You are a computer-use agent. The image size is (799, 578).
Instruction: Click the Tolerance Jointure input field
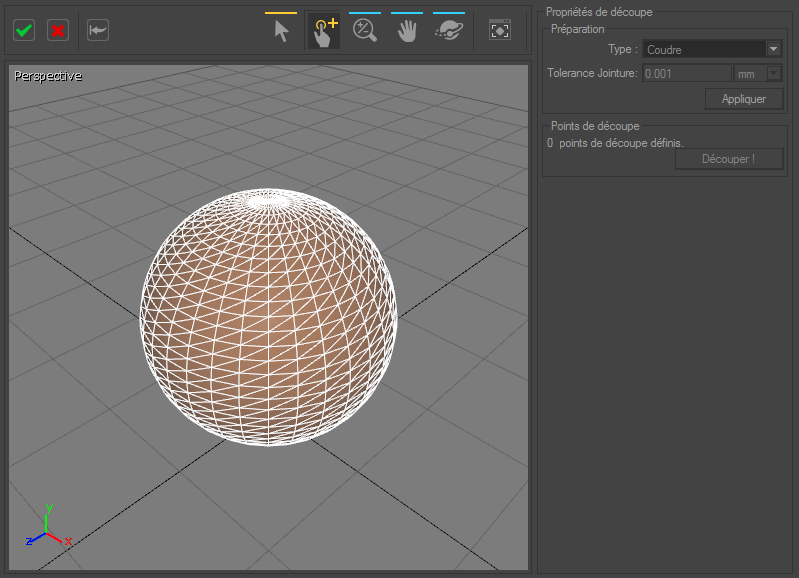click(686, 74)
